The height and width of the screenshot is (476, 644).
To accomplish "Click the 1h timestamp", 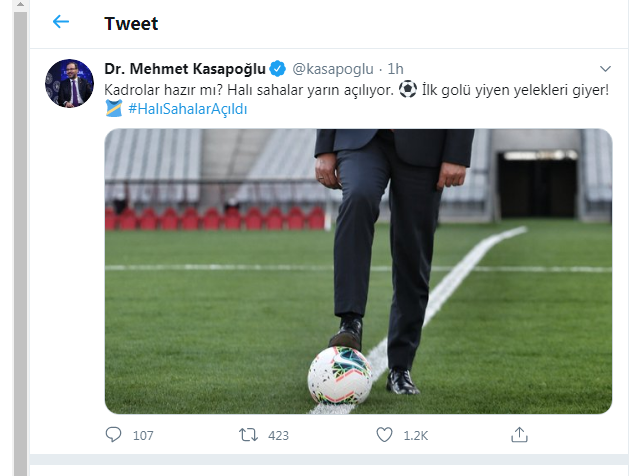I will pos(395,69).
